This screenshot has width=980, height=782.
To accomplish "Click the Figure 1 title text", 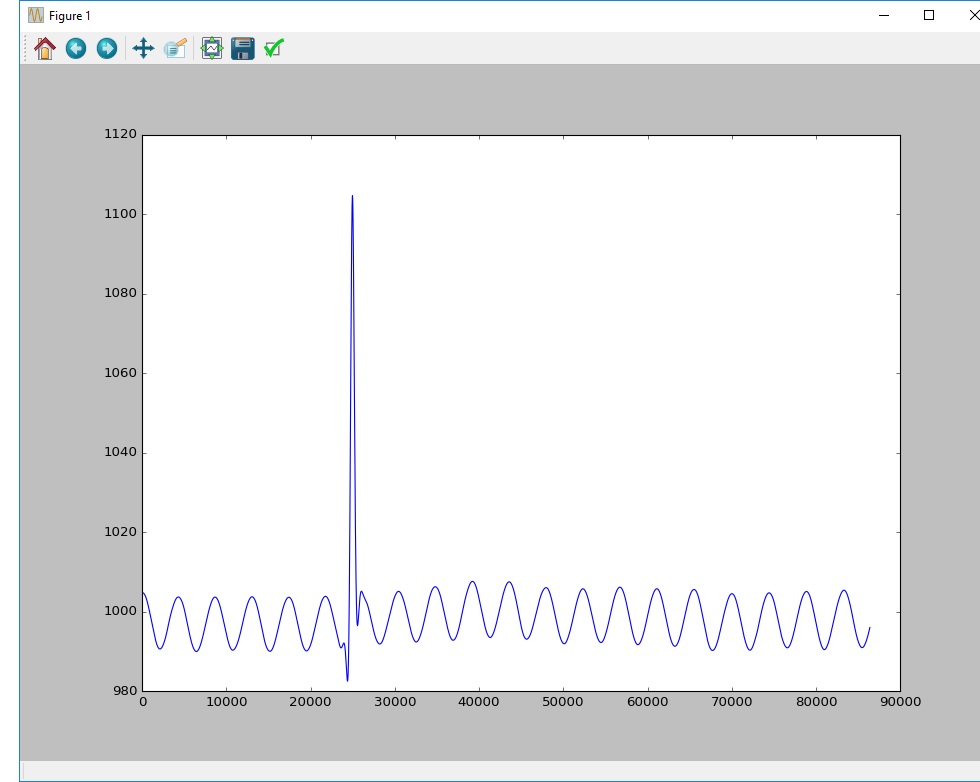I will pyautogui.click(x=69, y=16).
